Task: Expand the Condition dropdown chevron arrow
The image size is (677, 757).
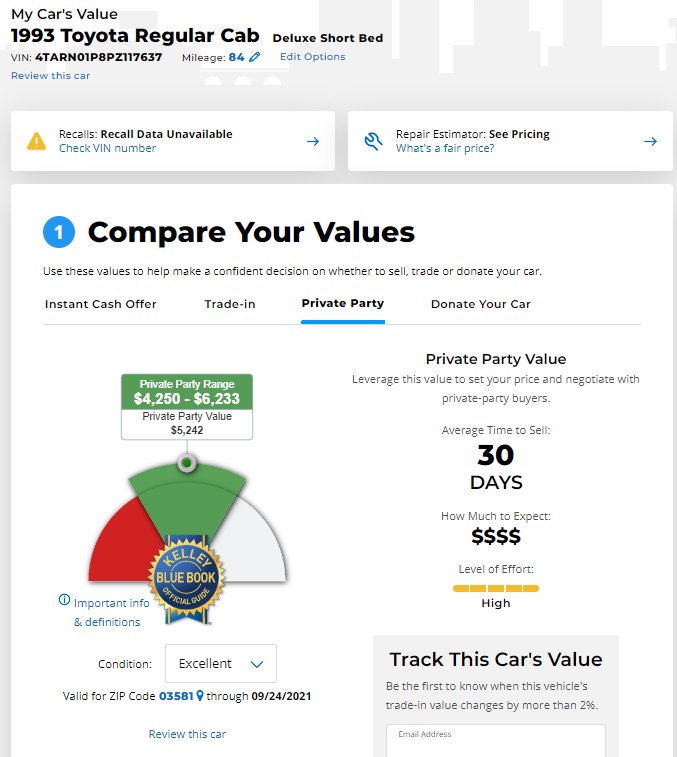Action: coord(257,664)
